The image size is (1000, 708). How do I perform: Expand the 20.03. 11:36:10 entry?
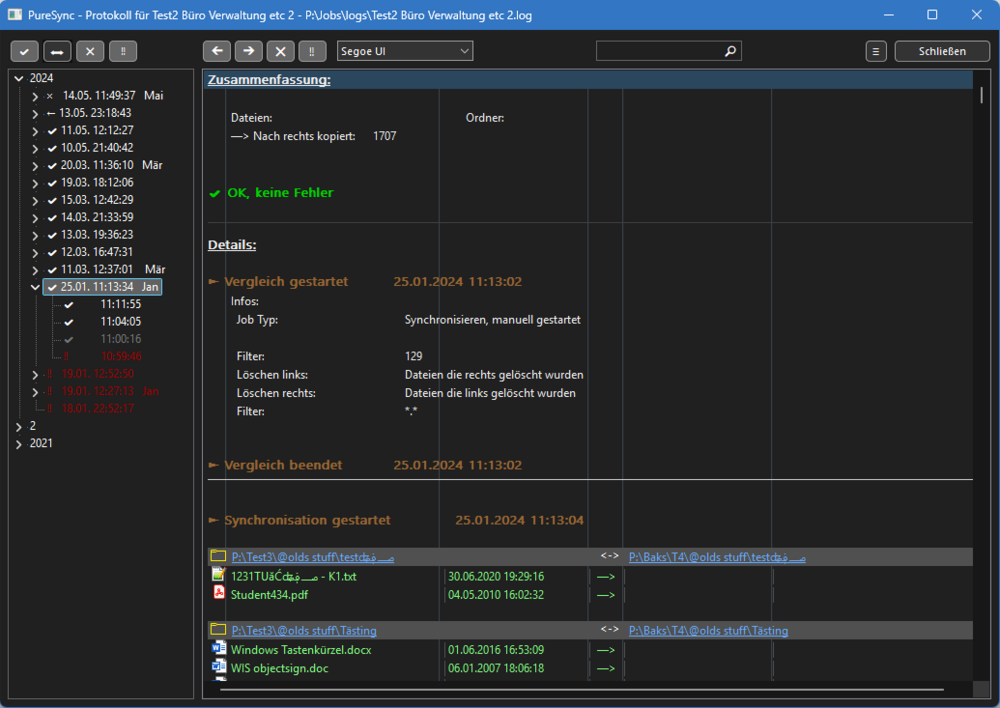point(35,166)
